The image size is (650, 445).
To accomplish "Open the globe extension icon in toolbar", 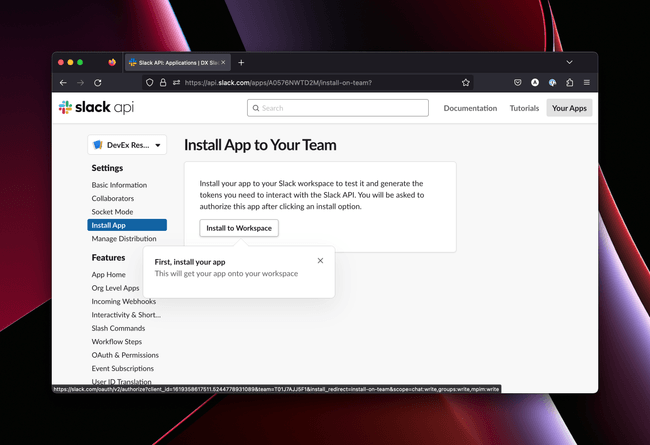I will 552,83.
